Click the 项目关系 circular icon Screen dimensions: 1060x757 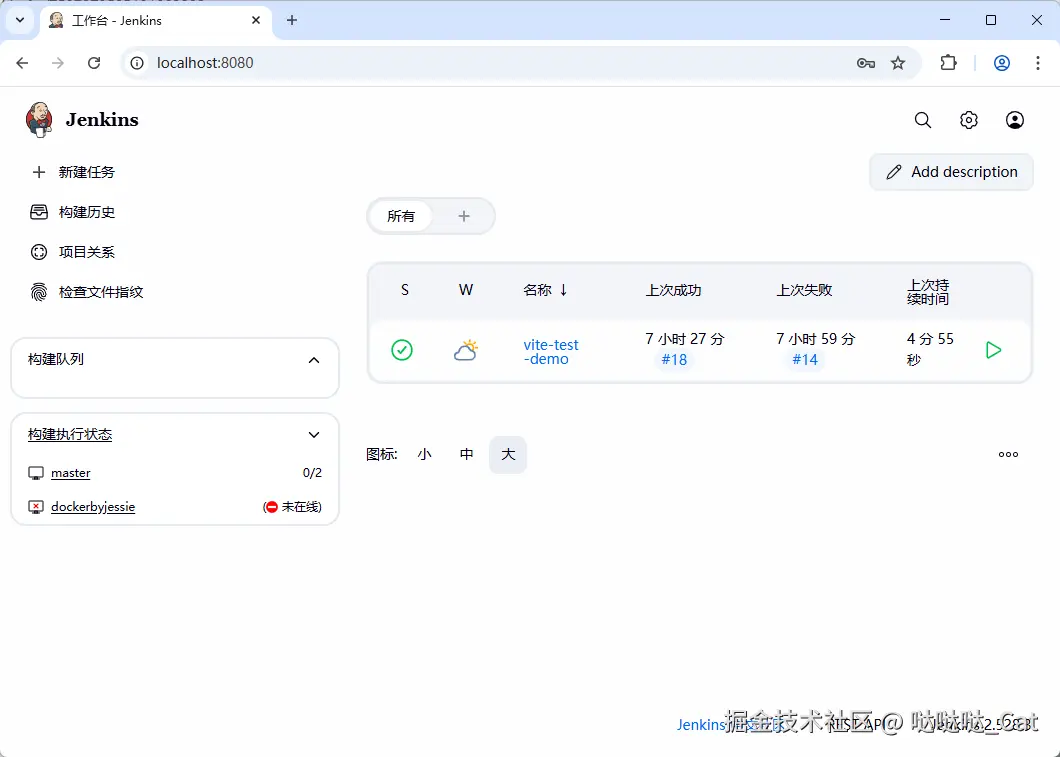pos(39,252)
